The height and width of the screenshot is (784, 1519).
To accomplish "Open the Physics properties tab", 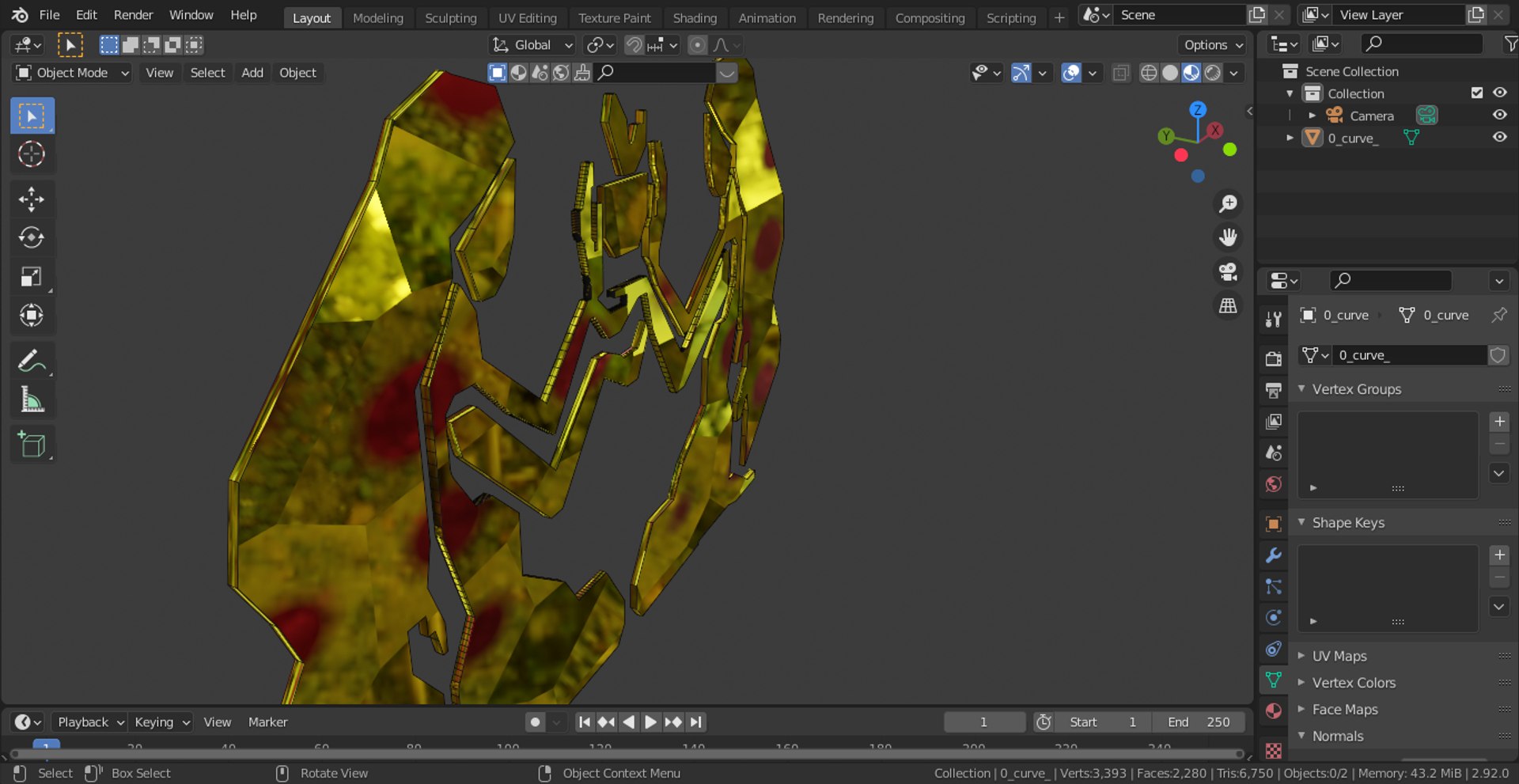I will (1273, 617).
